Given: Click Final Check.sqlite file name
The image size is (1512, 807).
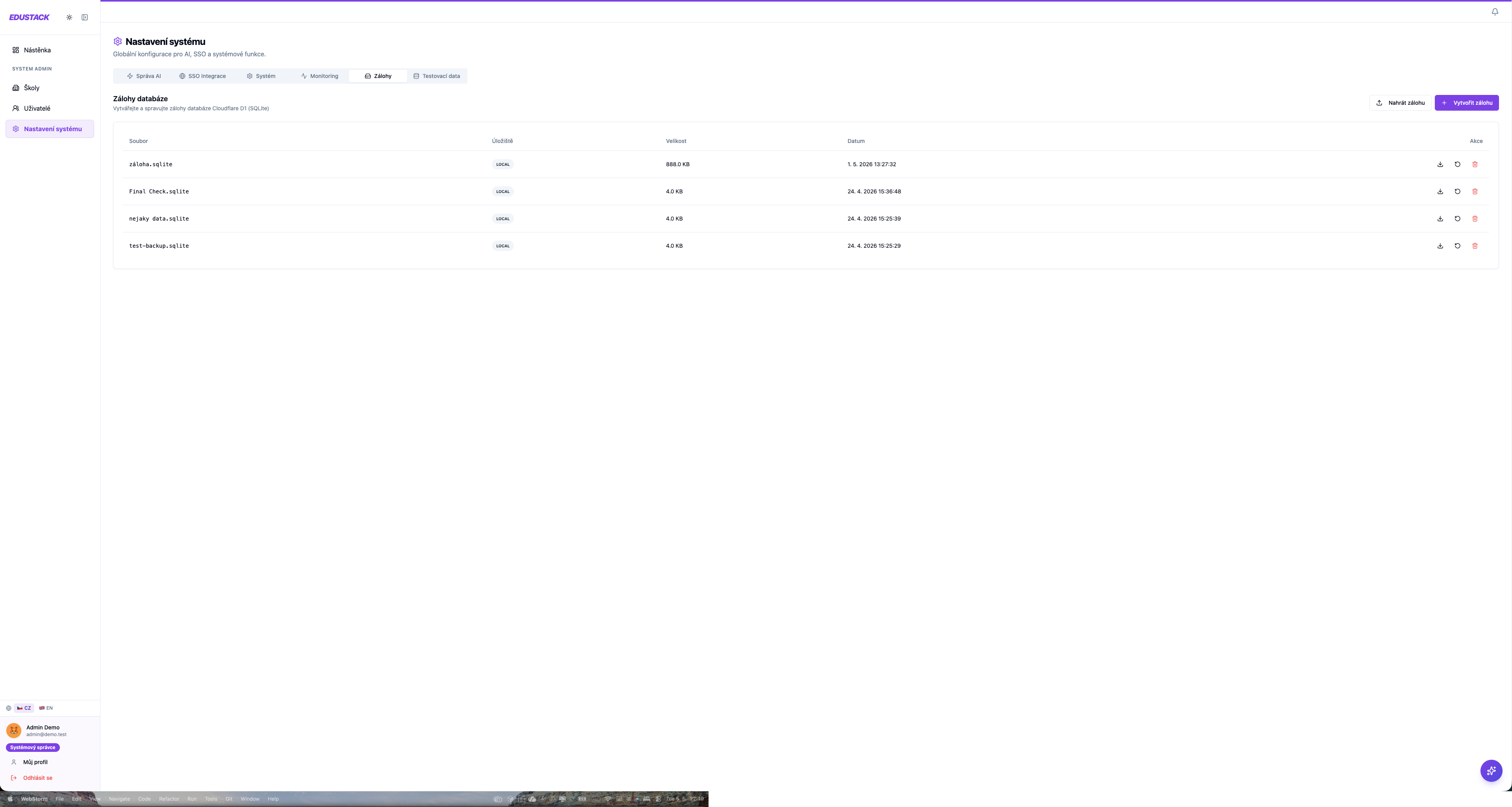Looking at the screenshot, I should [159, 191].
